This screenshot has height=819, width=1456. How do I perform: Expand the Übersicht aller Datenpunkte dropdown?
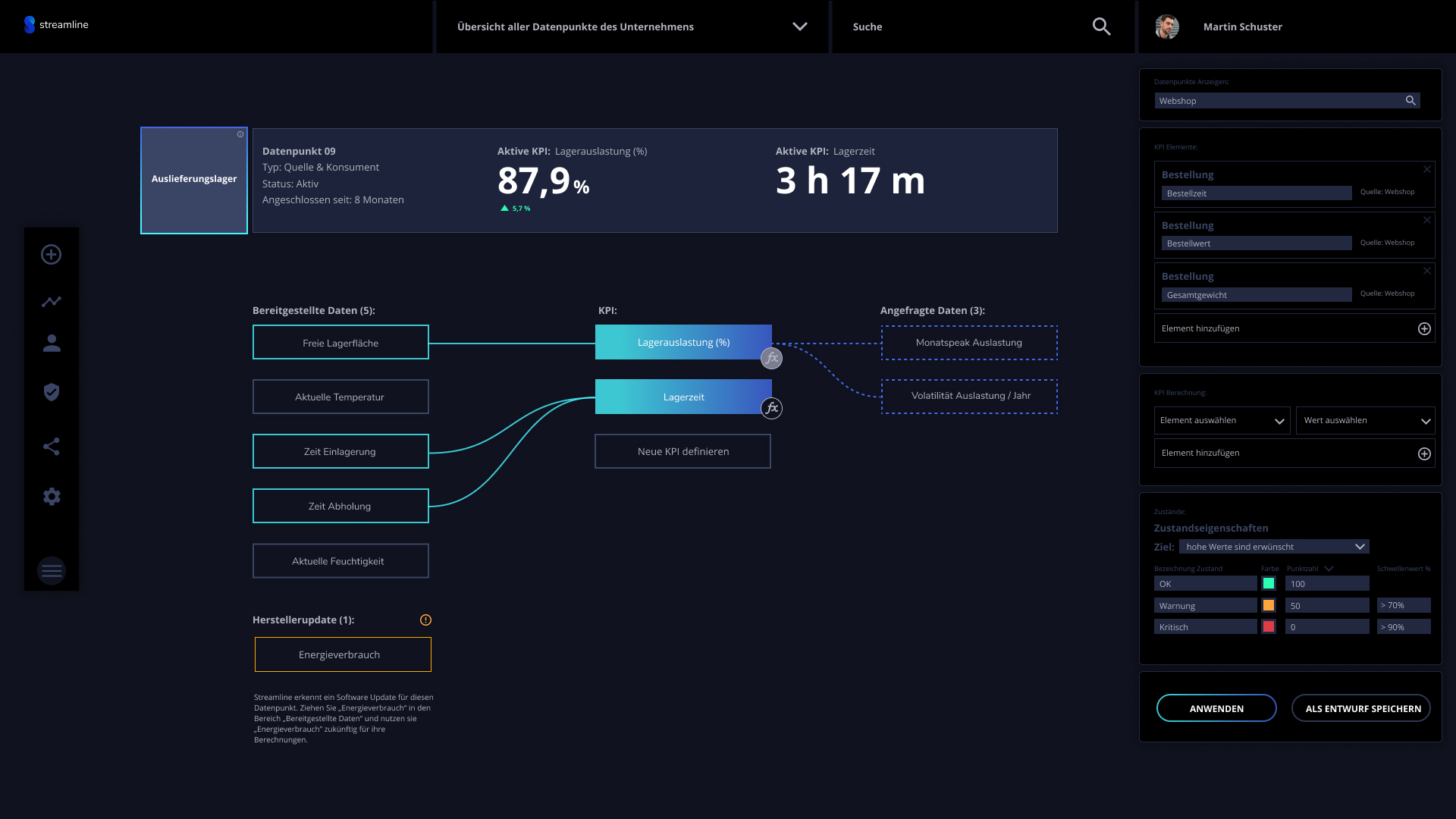(x=800, y=27)
